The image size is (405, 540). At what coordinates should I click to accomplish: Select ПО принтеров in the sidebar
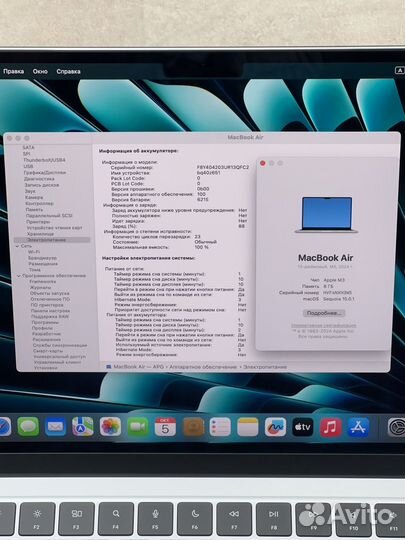click(x=47, y=305)
